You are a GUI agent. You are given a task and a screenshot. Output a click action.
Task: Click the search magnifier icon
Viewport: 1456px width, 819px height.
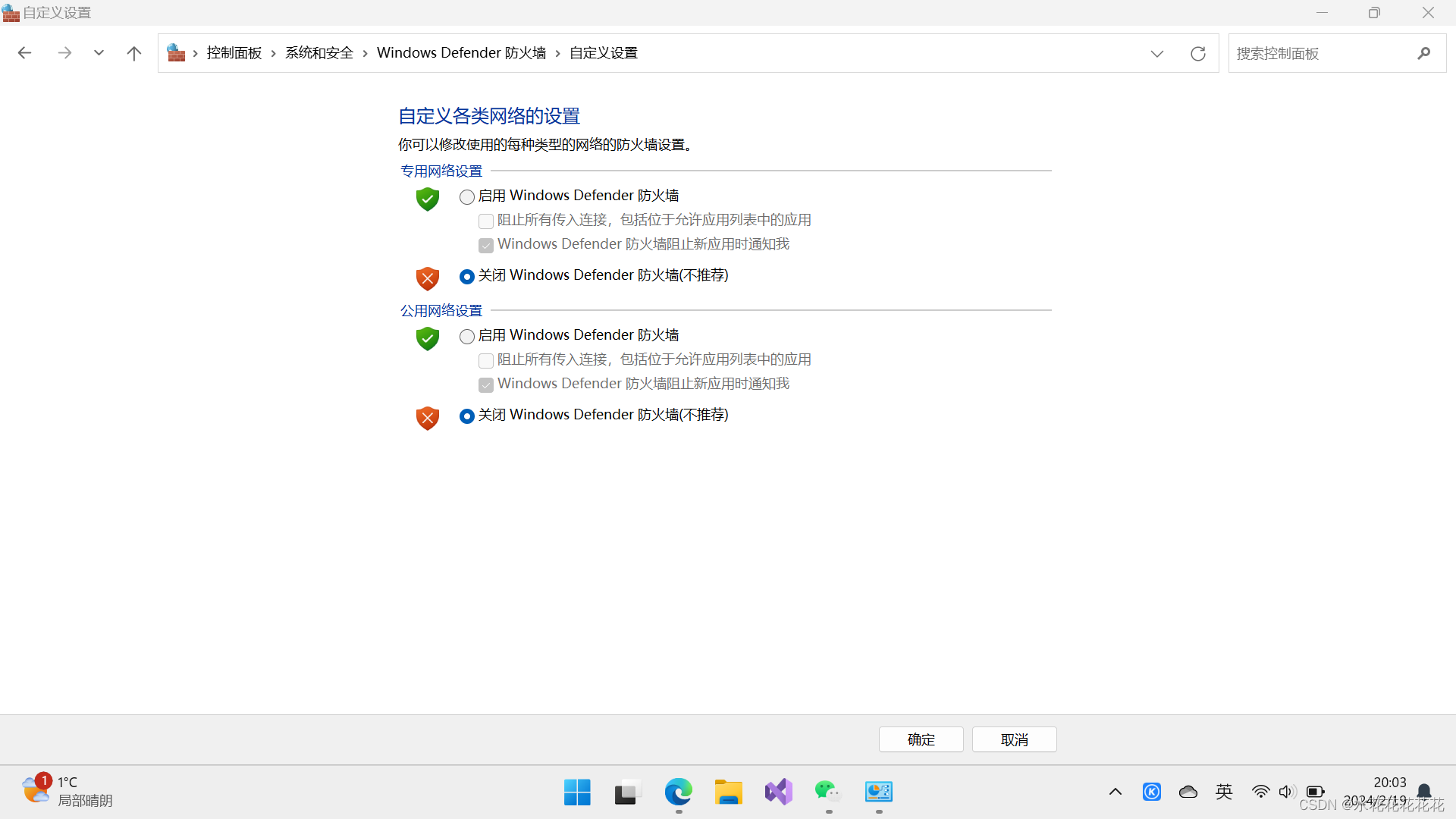pyautogui.click(x=1424, y=54)
